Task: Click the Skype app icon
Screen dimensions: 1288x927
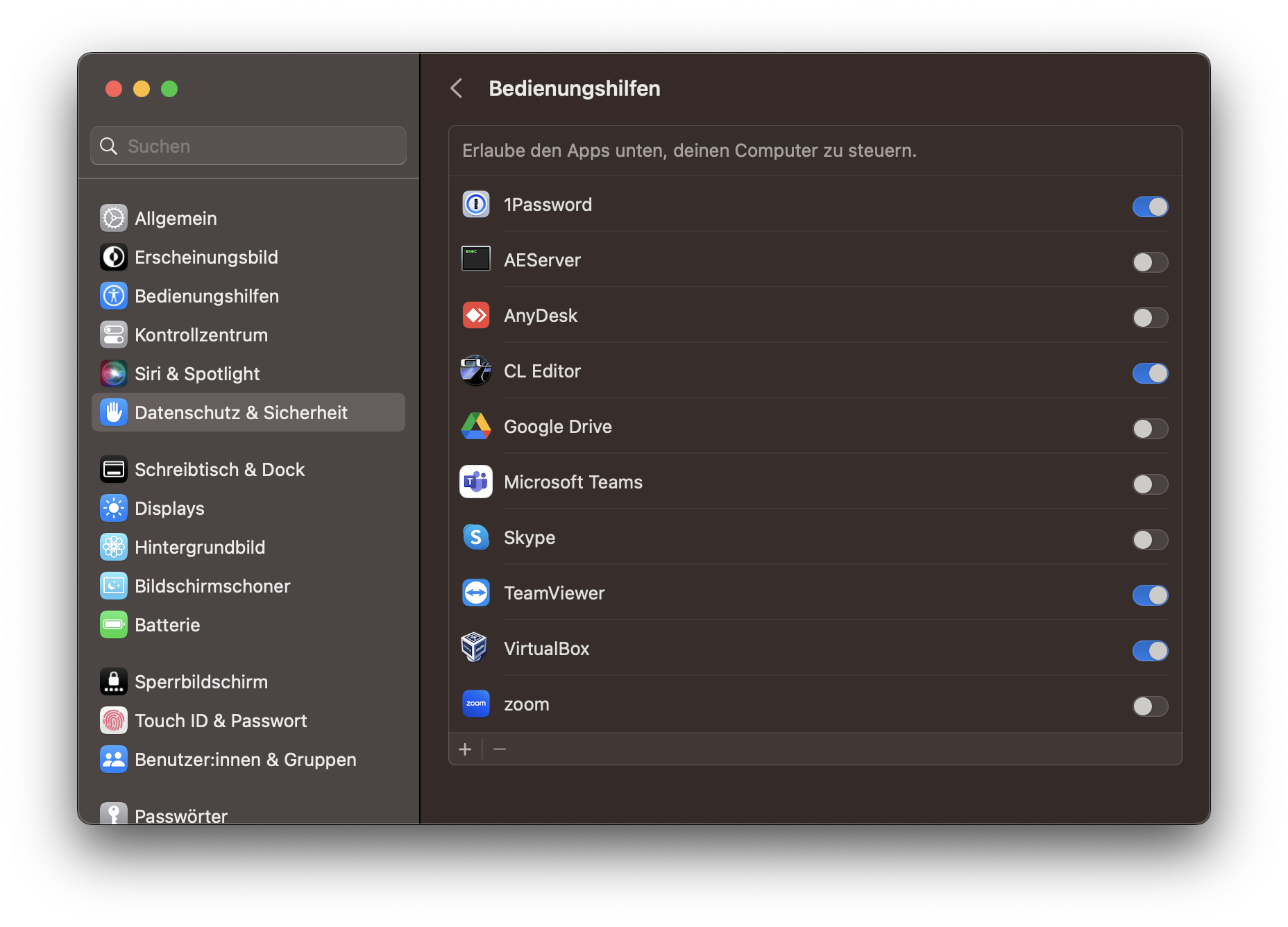Action: [x=476, y=537]
